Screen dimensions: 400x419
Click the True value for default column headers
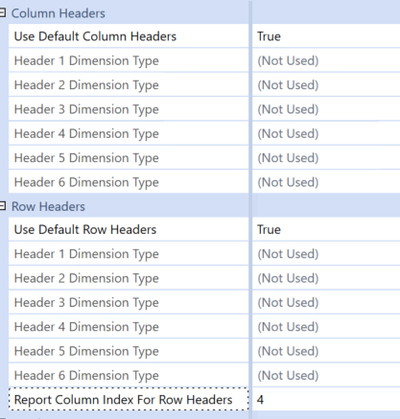[326, 36]
